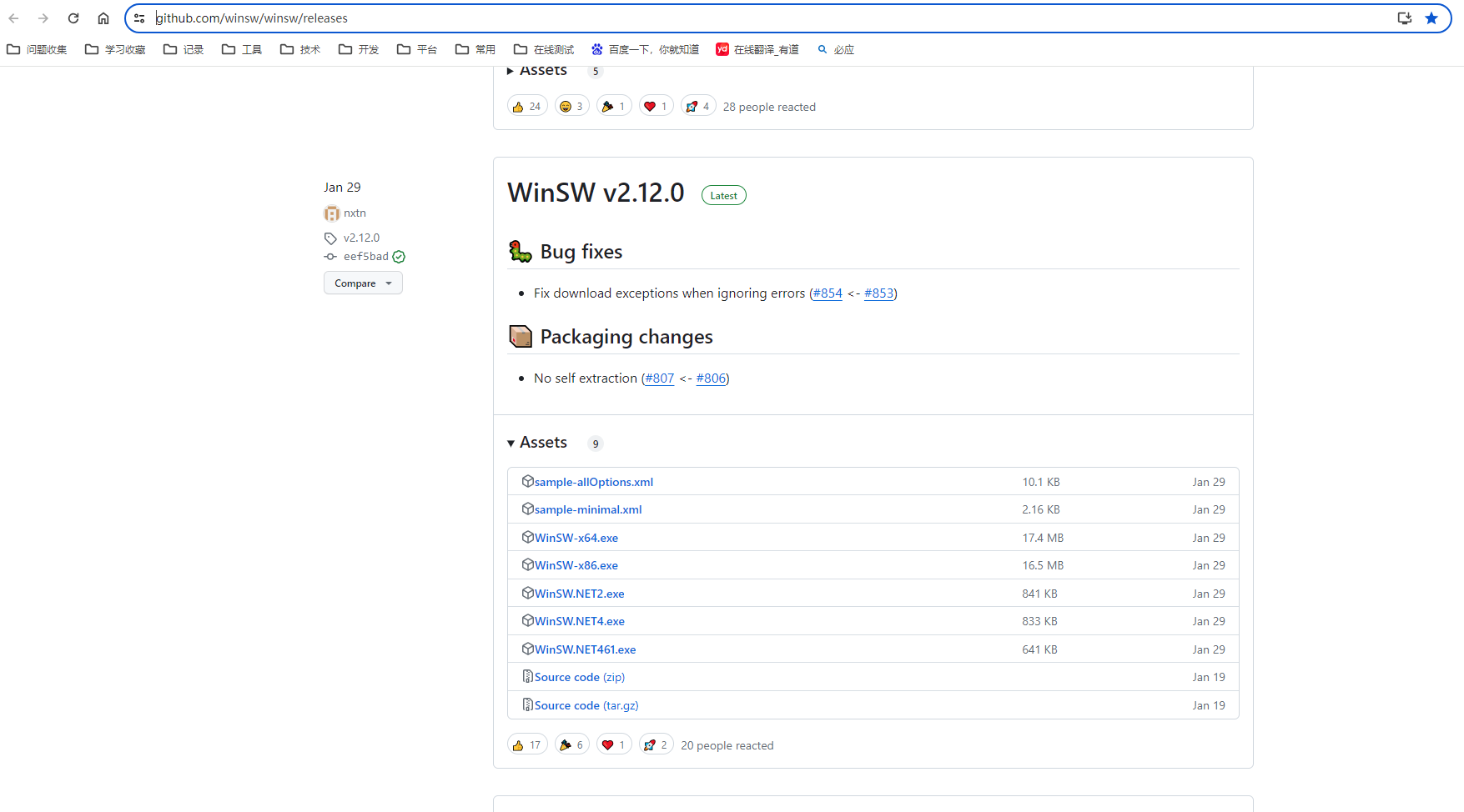Viewport: 1464px width, 812px height.
Task: Download Source code (zip)
Action: pyautogui.click(x=580, y=677)
